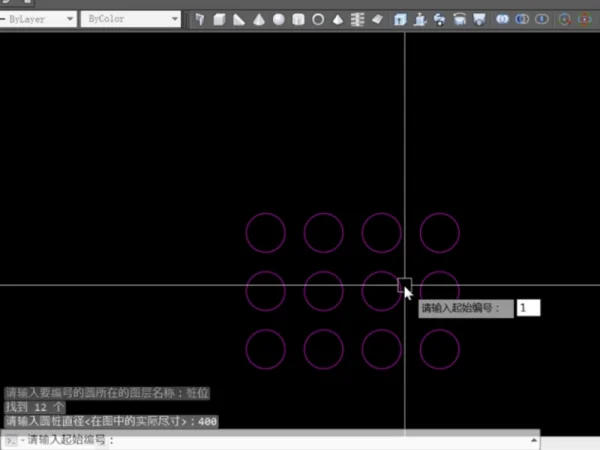This screenshot has height=450, width=600.
Task: Click the command line prompt icon
Action: point(11,440)
